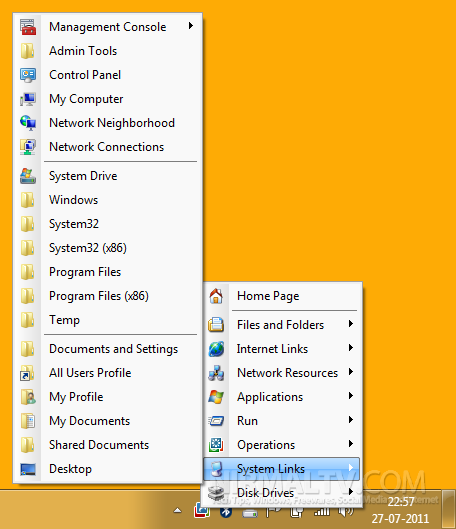Click the System Links computer icon
456x529 pixels.
click(x=216, y=469)
